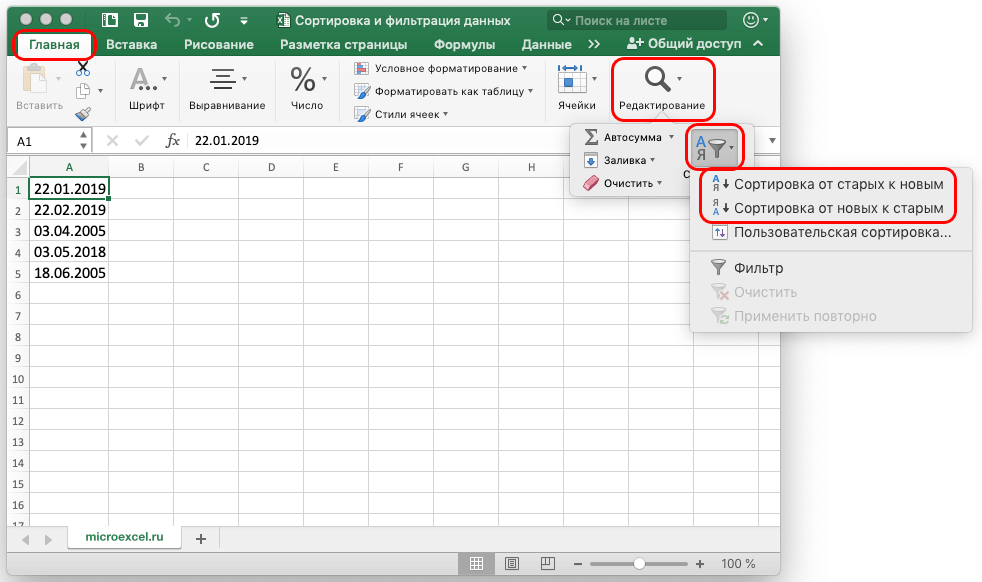
Task: Open the Ячейки cells group
Action: [577, 87]
